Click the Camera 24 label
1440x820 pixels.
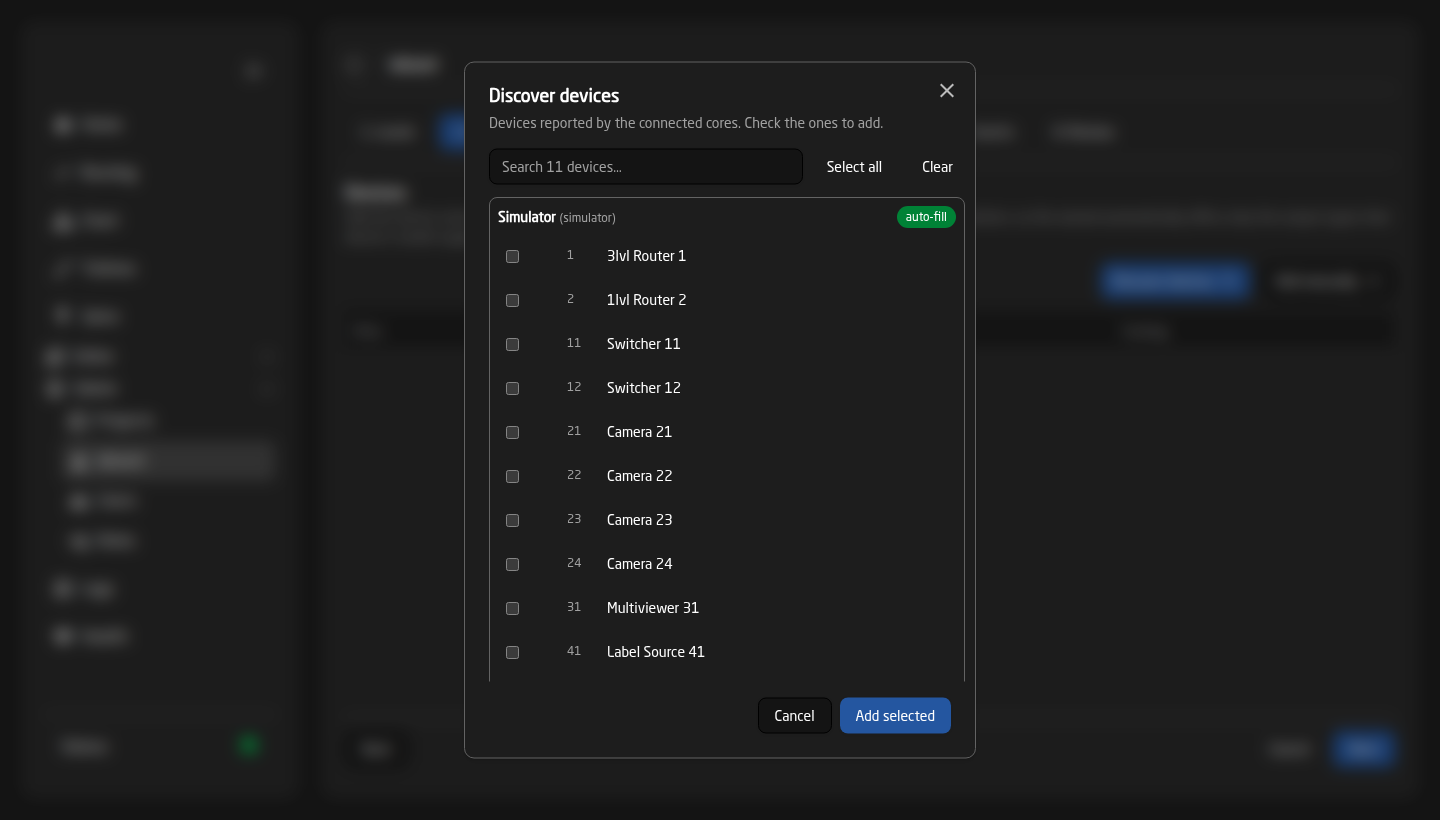point(639,564)
